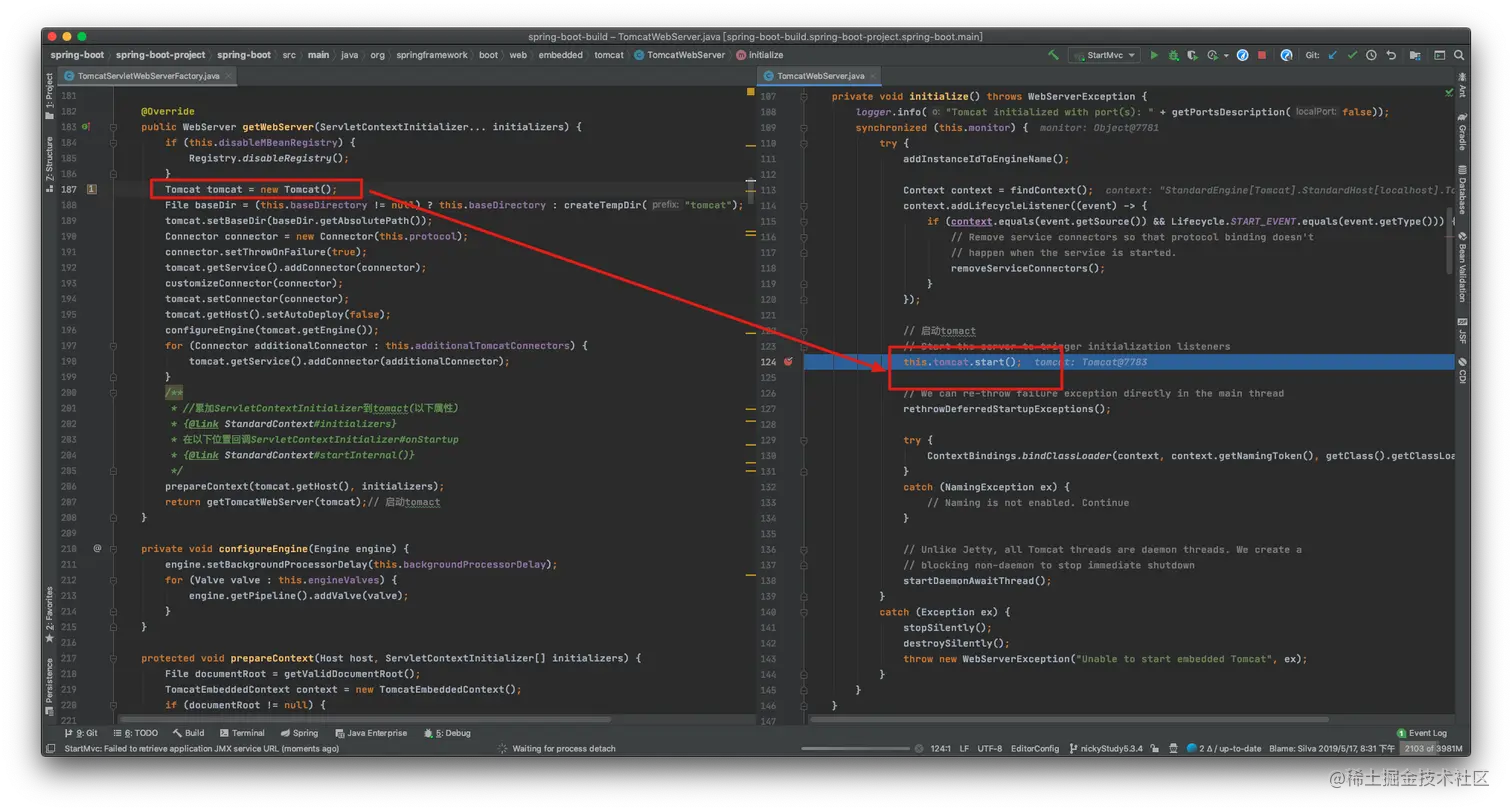1512x811 pixels.
Task: Open the Java Enterprise tool window
Action: (372, 733)
